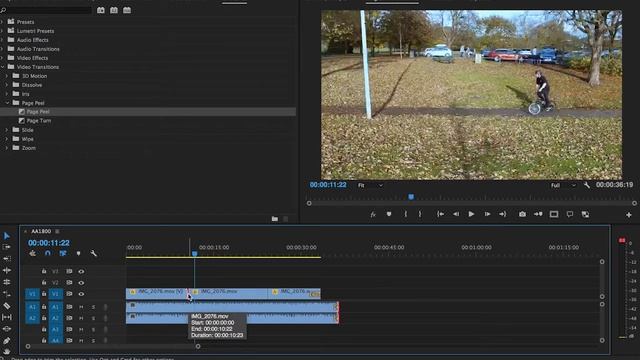Select the Slip tool
This screenshot has width=640, height=360.
[x=7, y=317]
